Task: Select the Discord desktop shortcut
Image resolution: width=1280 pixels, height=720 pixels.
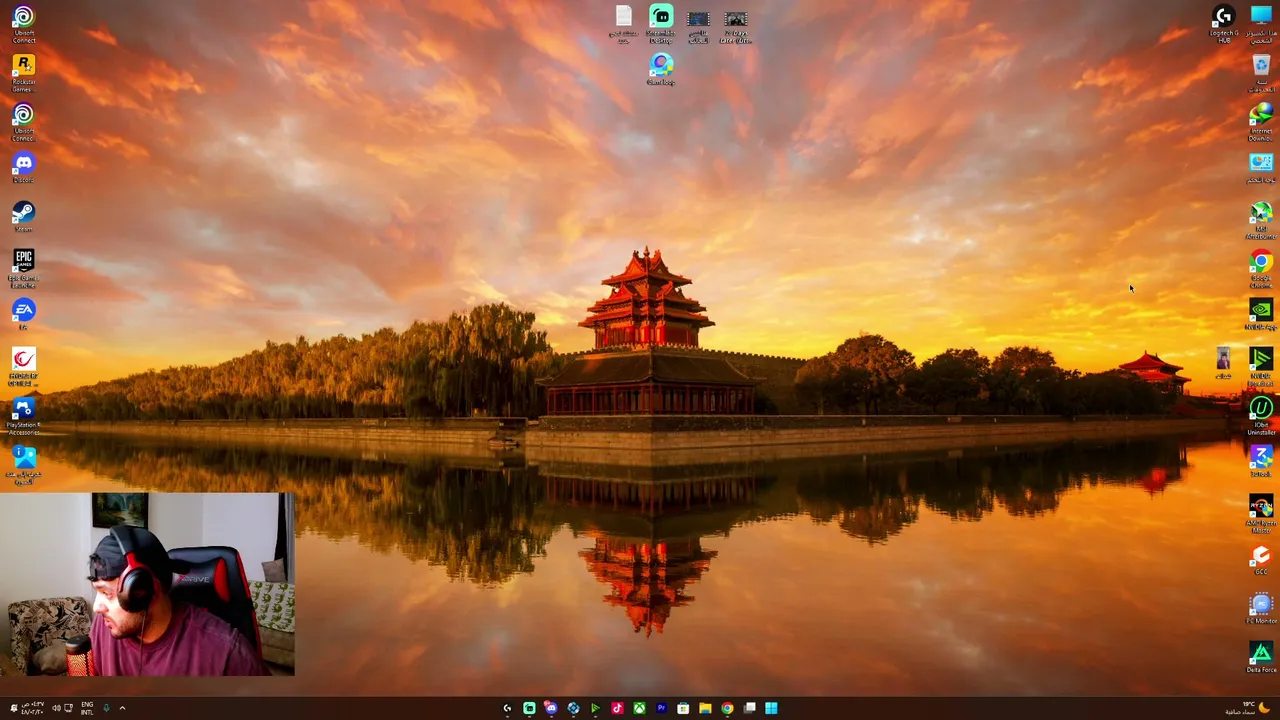Action: (23, 167)
